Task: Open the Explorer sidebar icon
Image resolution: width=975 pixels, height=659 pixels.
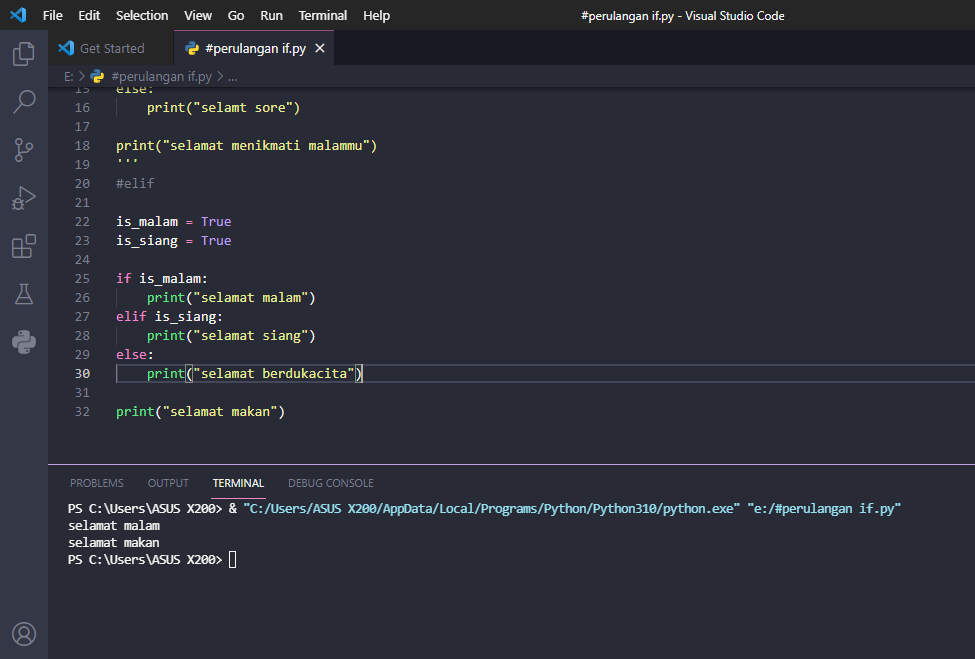Action: coord(24,54)
